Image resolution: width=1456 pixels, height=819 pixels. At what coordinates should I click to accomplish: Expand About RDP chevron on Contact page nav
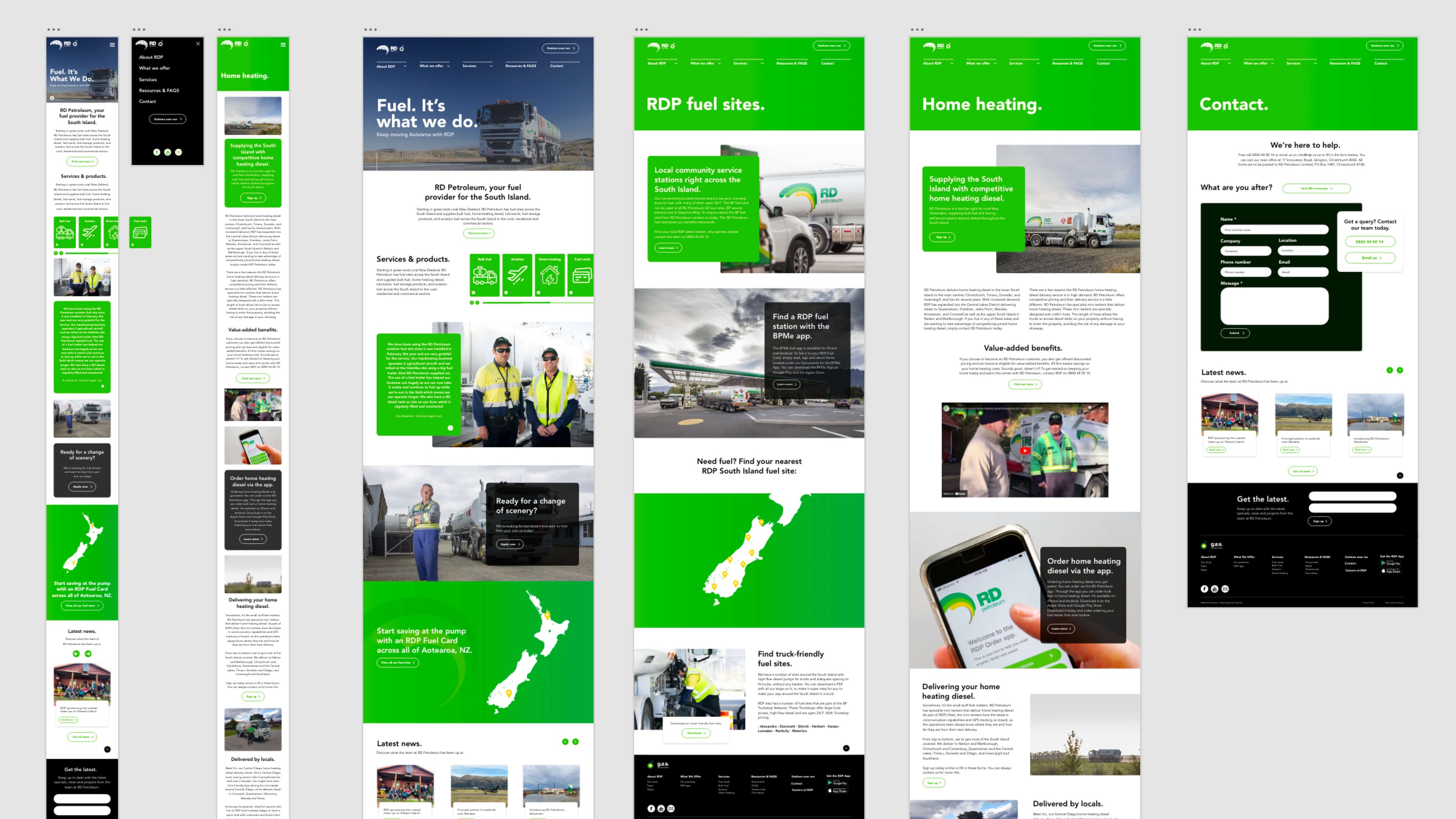click(x=1229, y=63)
